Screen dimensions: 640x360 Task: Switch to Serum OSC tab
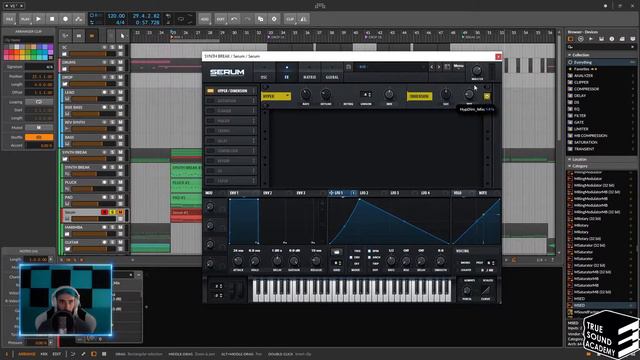264,72
